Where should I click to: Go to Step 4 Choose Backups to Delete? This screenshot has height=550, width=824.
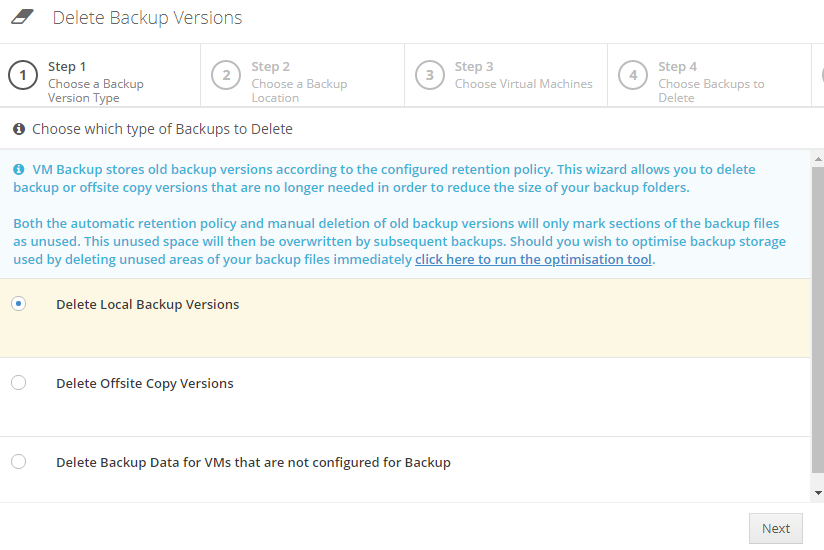709,76
